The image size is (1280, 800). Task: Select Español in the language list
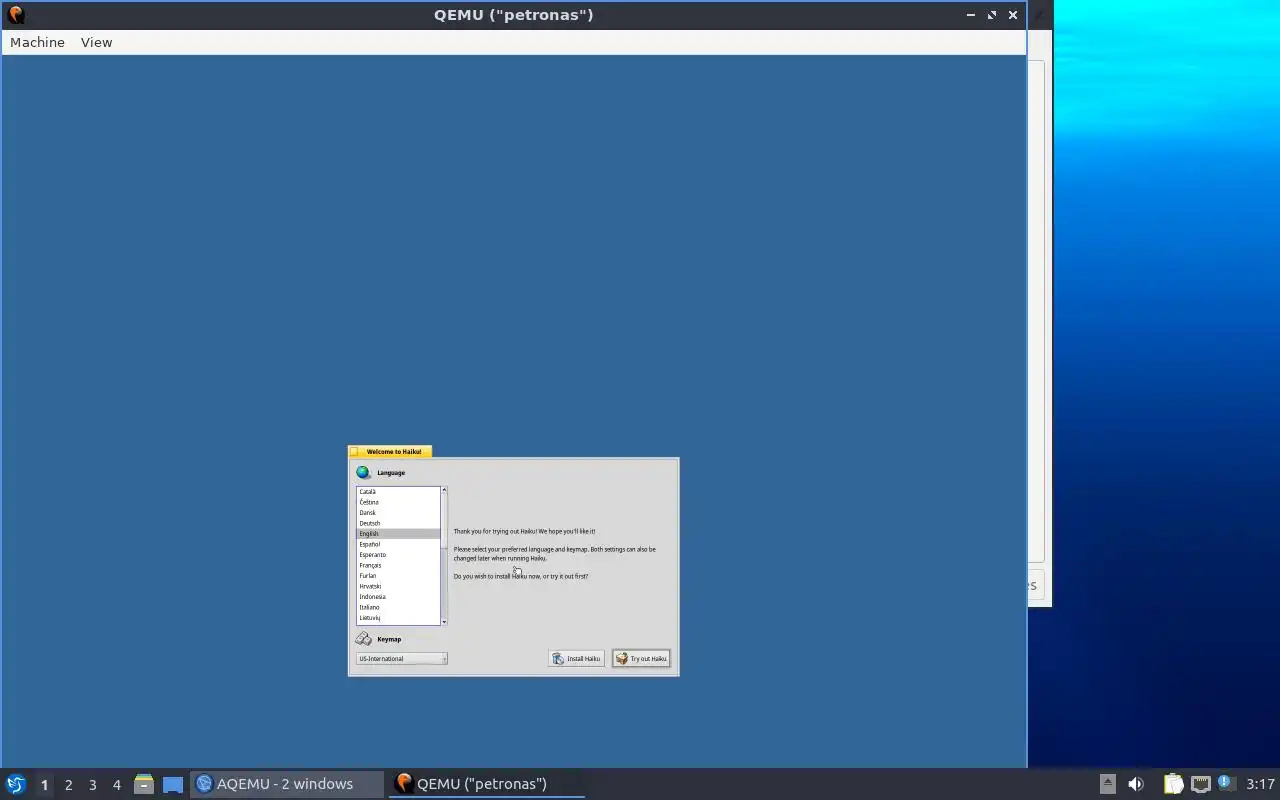pyautogui.click(x=398, y=544)
